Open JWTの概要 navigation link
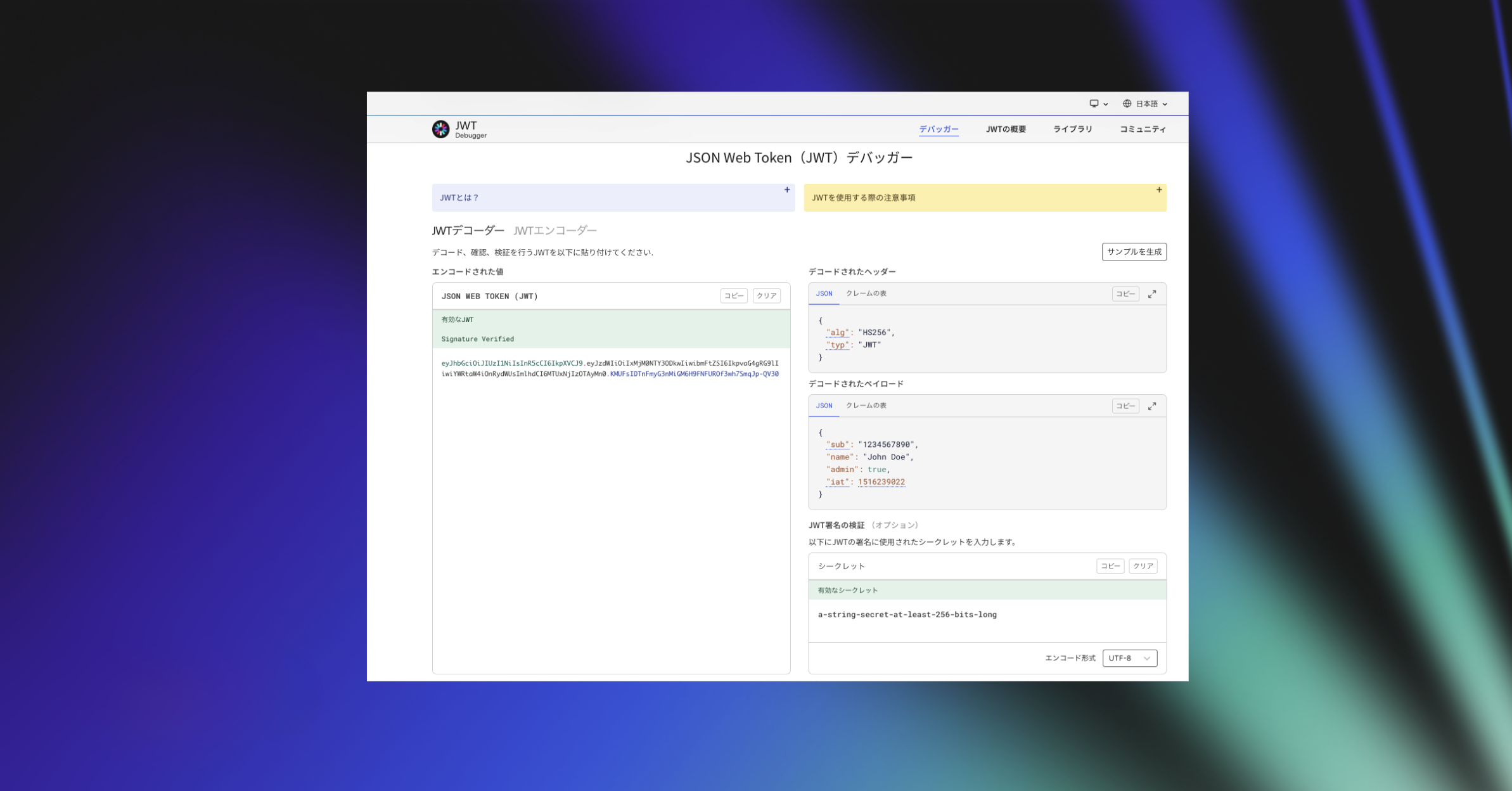The width and height of the screenshot is (1512, 791). [x=1005, y=129]
